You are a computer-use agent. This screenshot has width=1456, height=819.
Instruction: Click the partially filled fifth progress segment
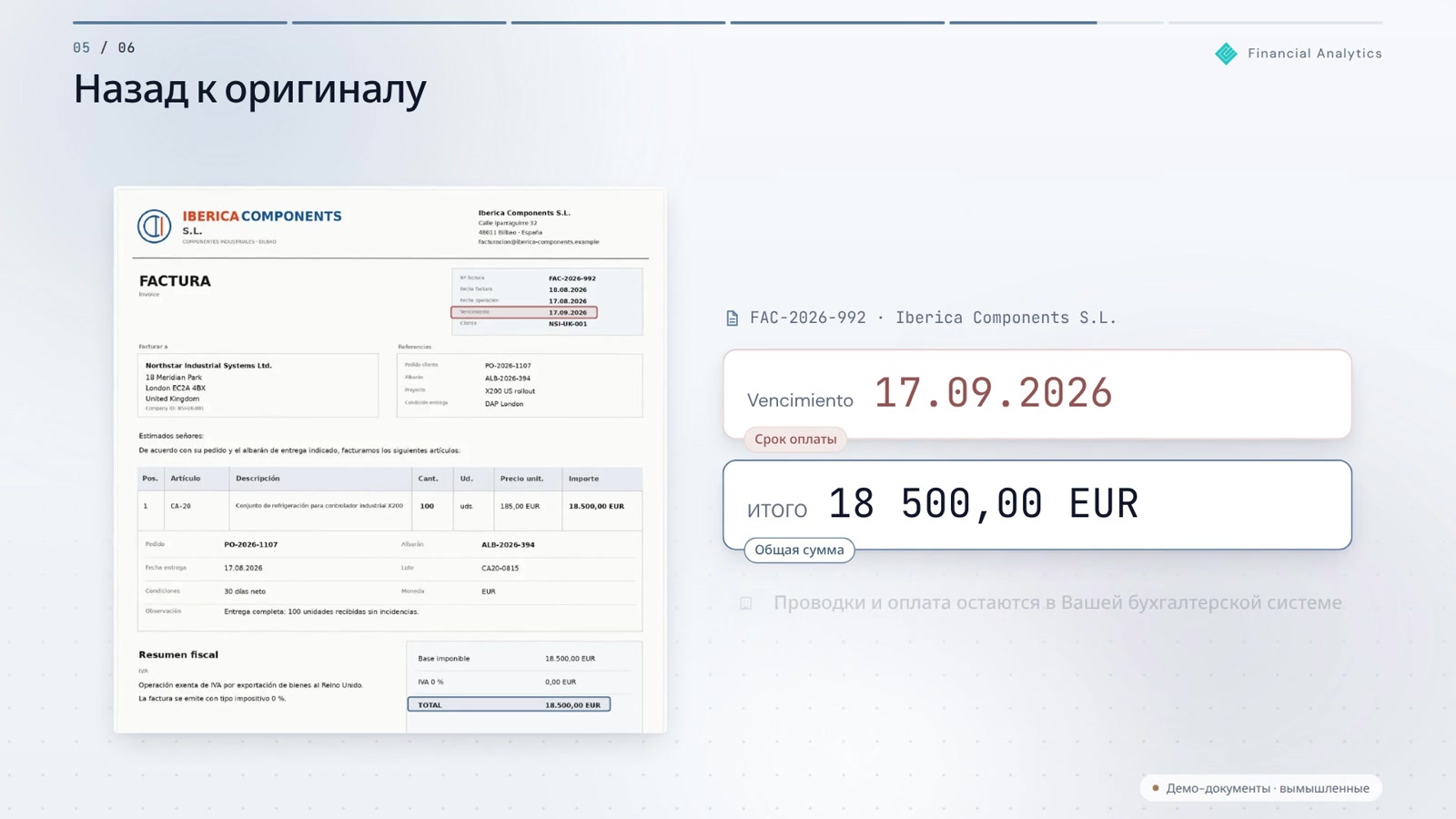[1057, 22]
